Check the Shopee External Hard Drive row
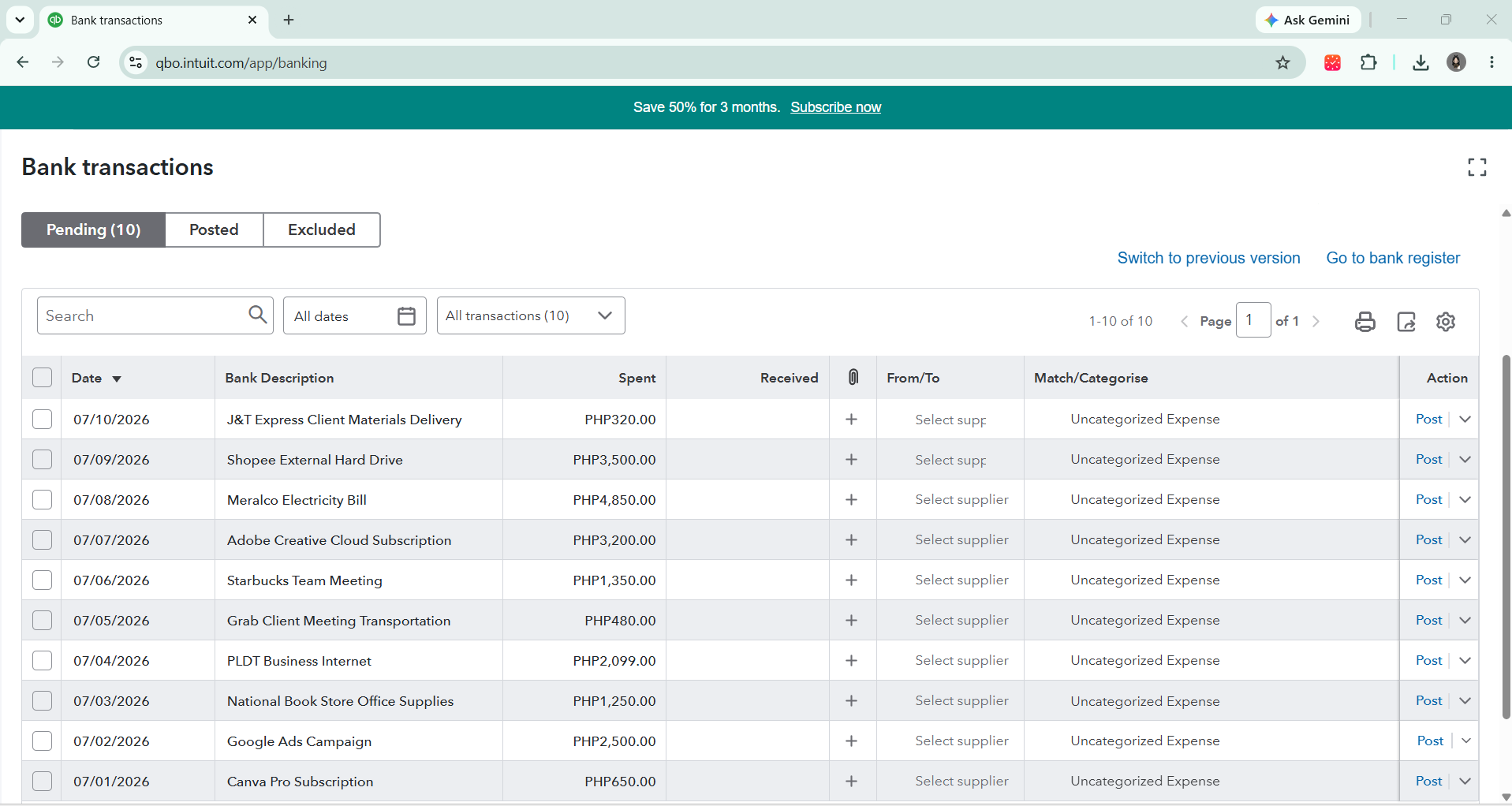The height and width of the screenshot is (806, 1512). pos(43,460)
